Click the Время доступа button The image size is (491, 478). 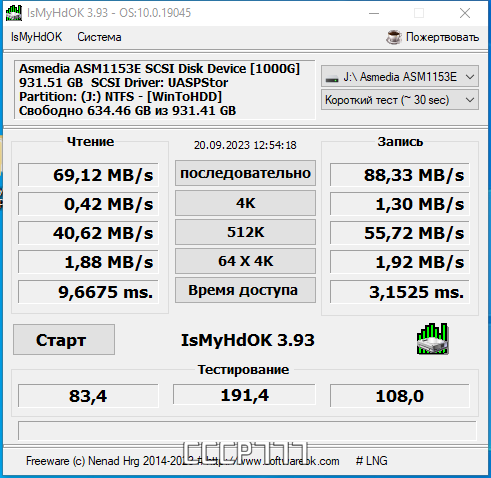coord(245,290)
